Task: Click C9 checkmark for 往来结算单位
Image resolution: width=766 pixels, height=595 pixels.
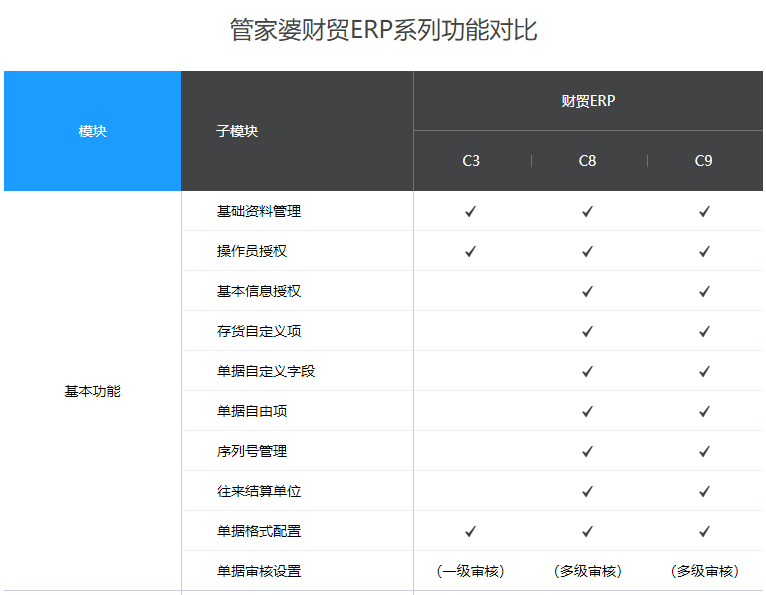Action: click(x=704, y=491)
